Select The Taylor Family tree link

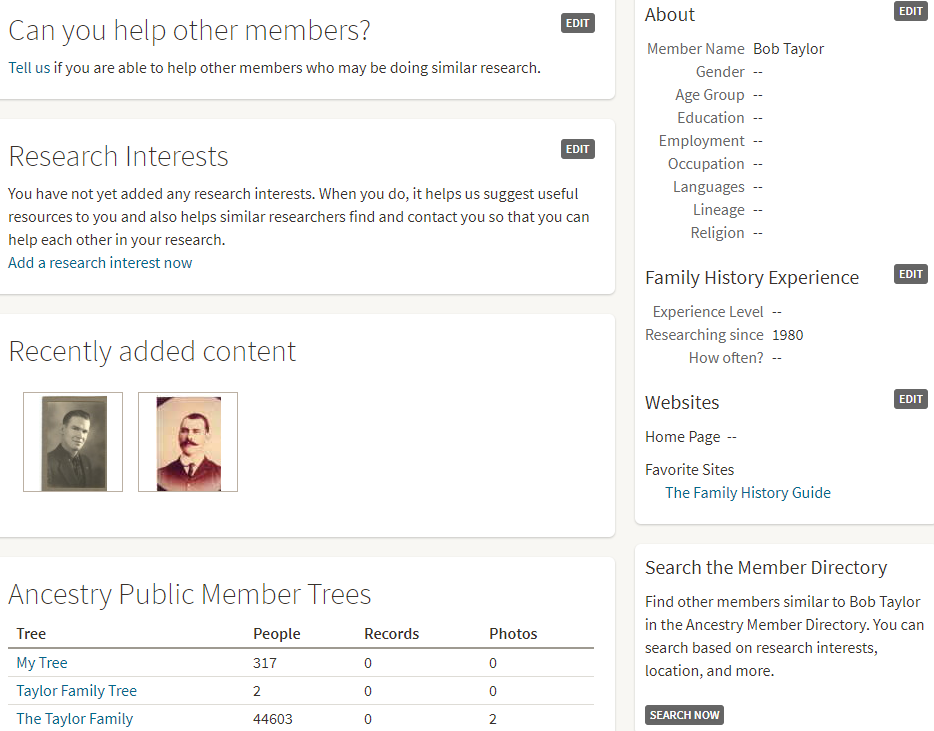[x=74, y=719]
